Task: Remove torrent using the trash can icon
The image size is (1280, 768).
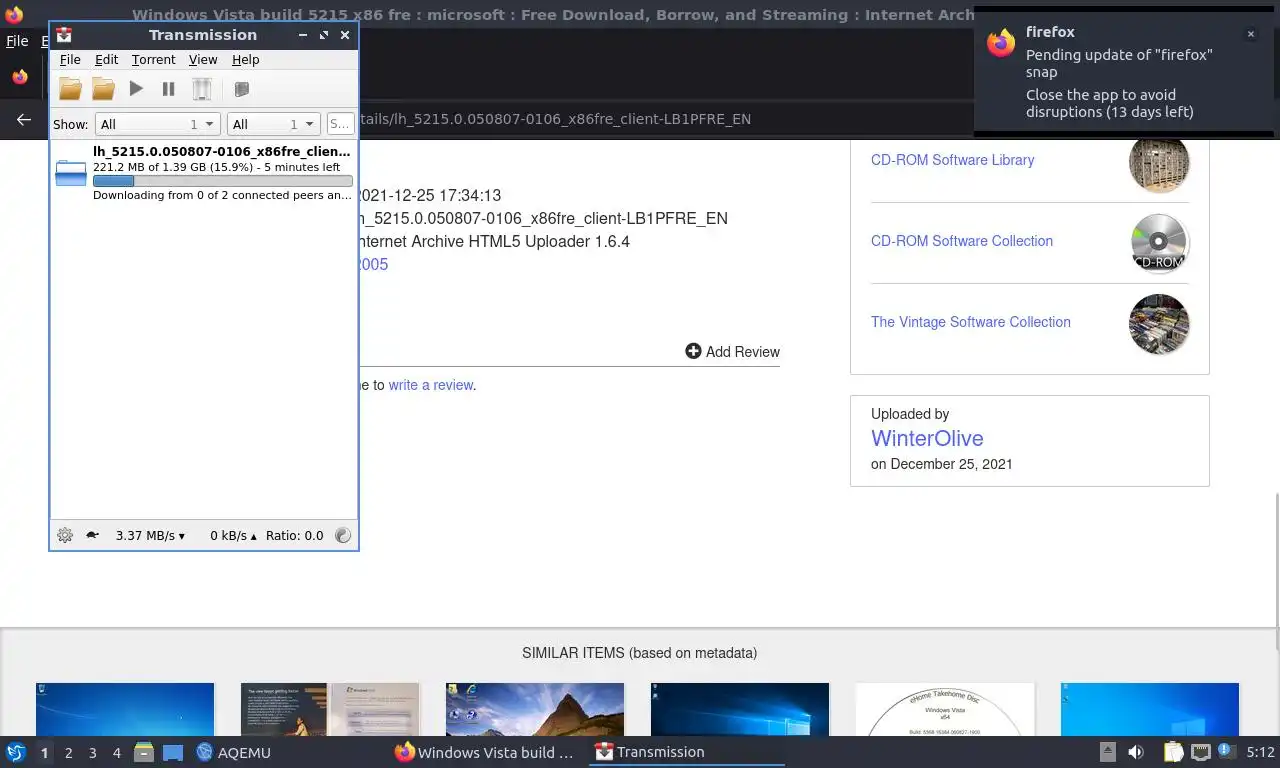Action: pyautogui.click(x=202, y=89)
